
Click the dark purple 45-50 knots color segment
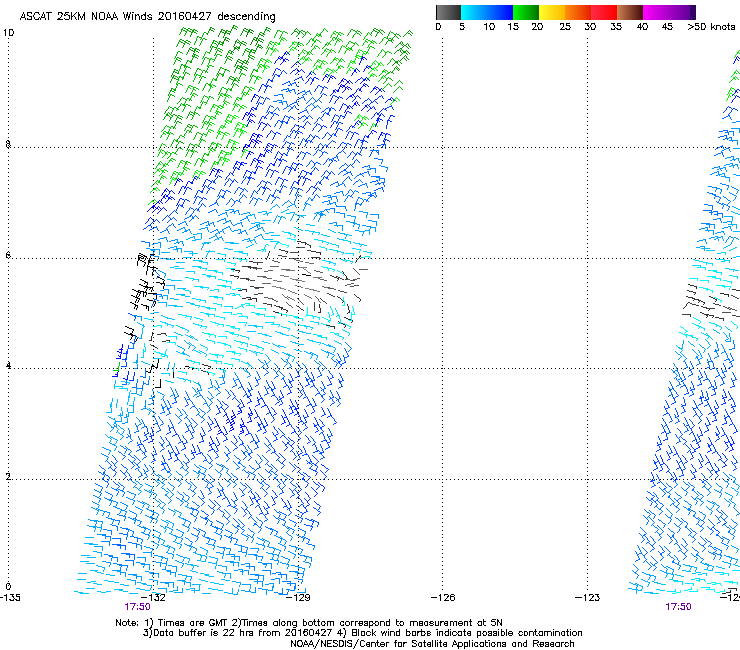(682, 12)
